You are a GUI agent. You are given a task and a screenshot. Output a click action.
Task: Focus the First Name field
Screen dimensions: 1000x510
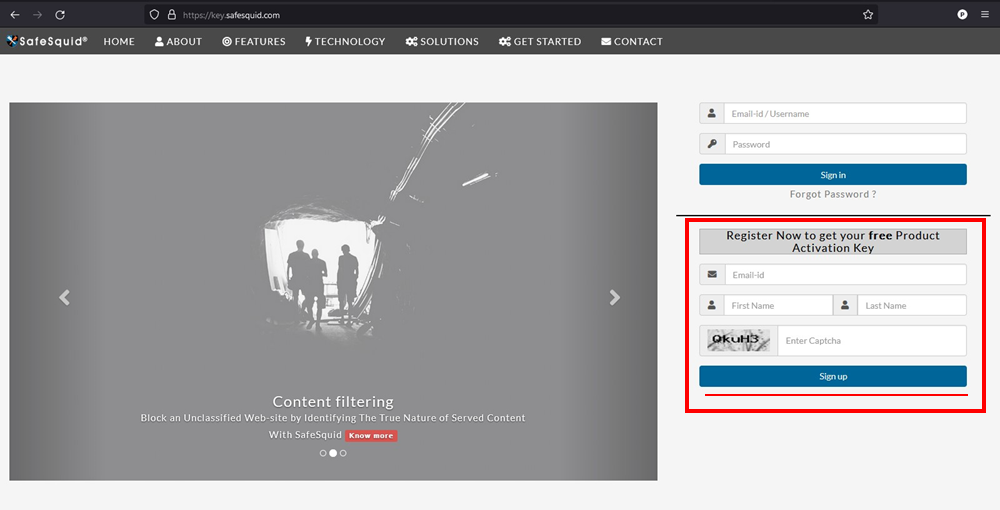coord(778,305)
